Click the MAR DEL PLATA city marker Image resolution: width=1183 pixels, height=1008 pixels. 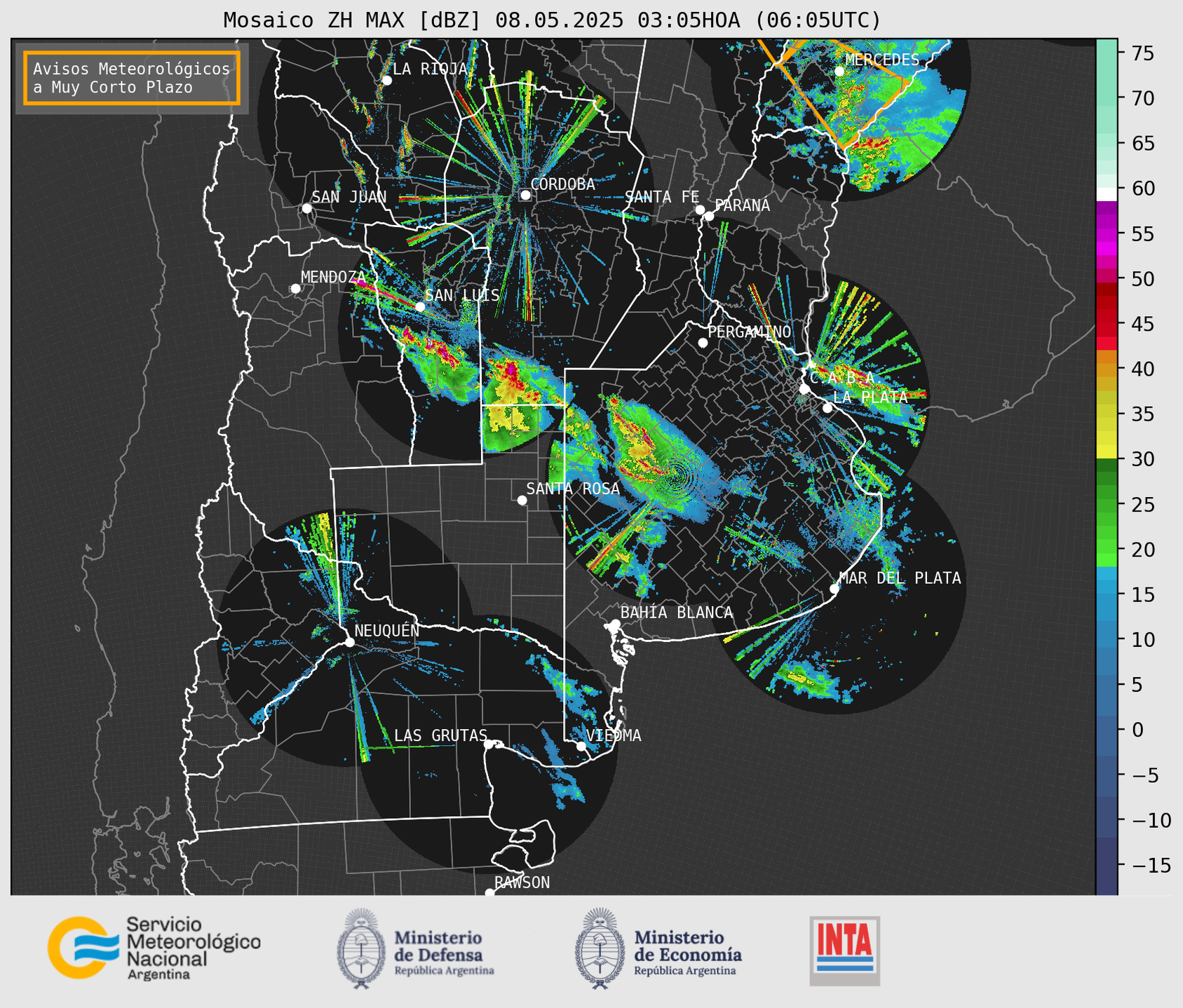(834, 589)
